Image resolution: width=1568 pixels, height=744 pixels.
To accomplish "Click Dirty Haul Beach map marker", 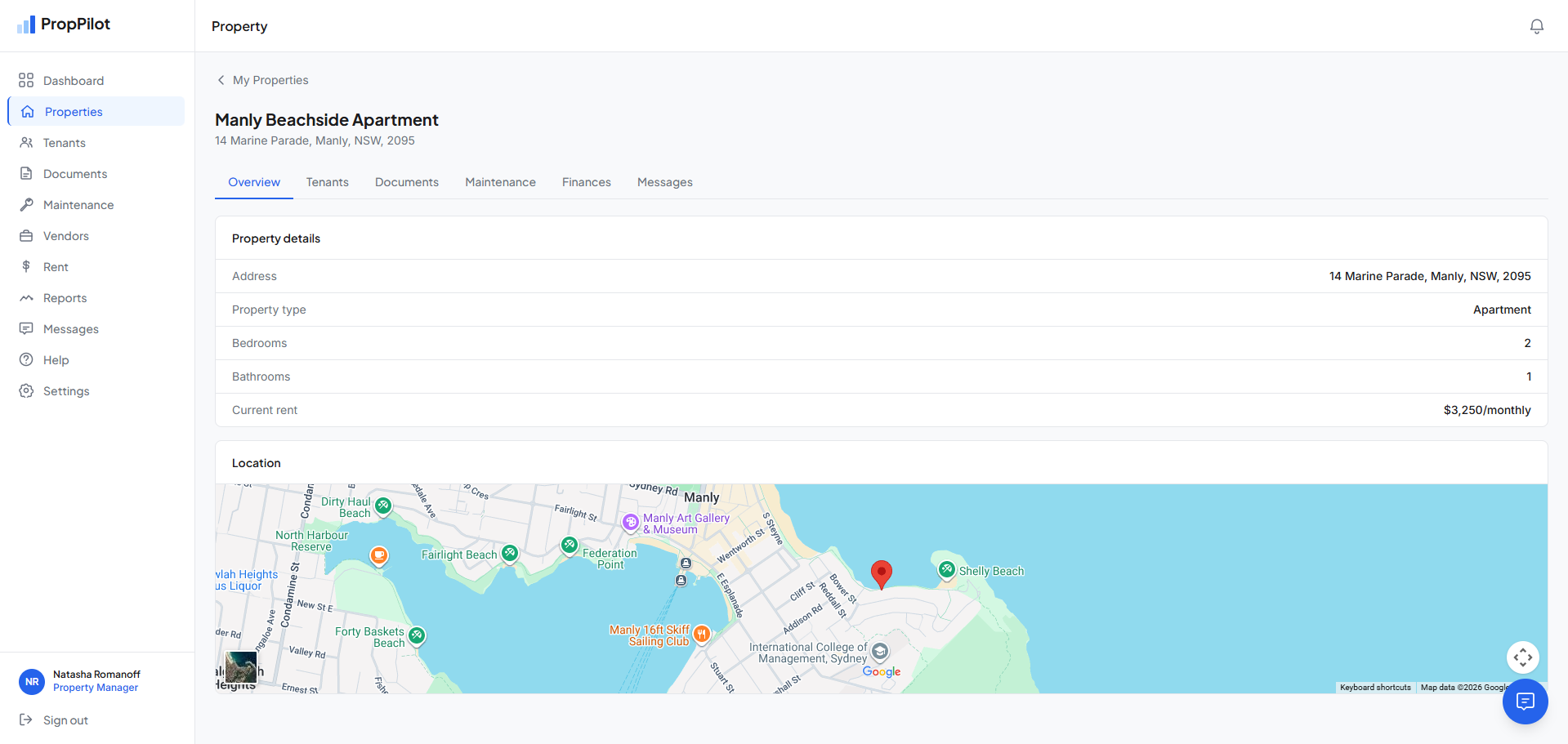I will point(383,506).
